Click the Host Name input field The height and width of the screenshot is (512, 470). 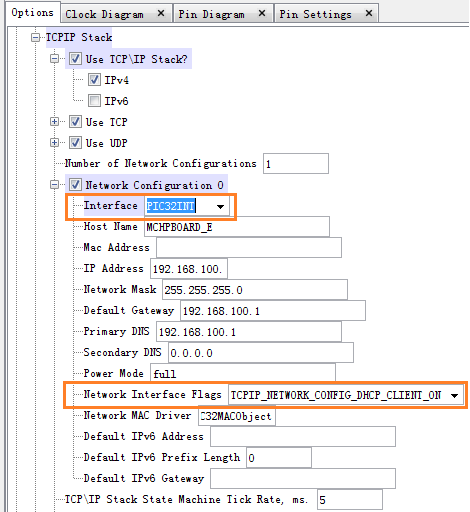click(x=237, y=227)
